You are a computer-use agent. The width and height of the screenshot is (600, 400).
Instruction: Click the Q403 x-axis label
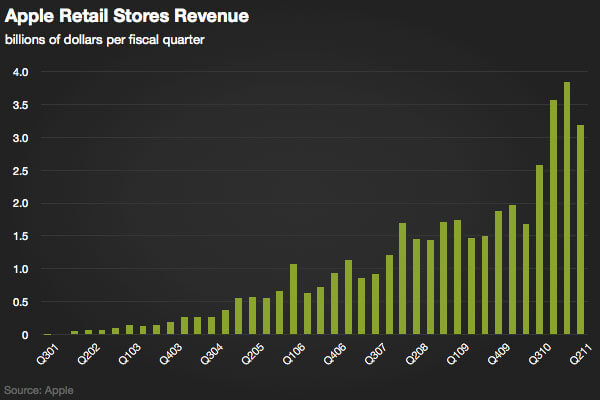point(170,354)
